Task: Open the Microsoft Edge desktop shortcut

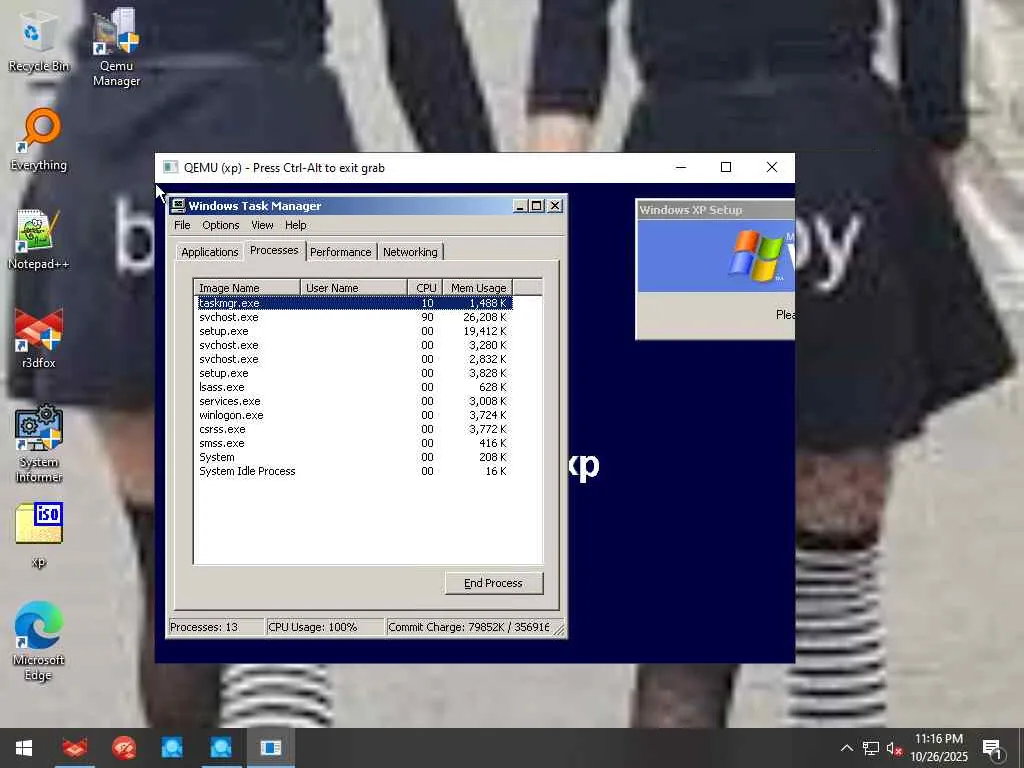Action: point(38,640)
